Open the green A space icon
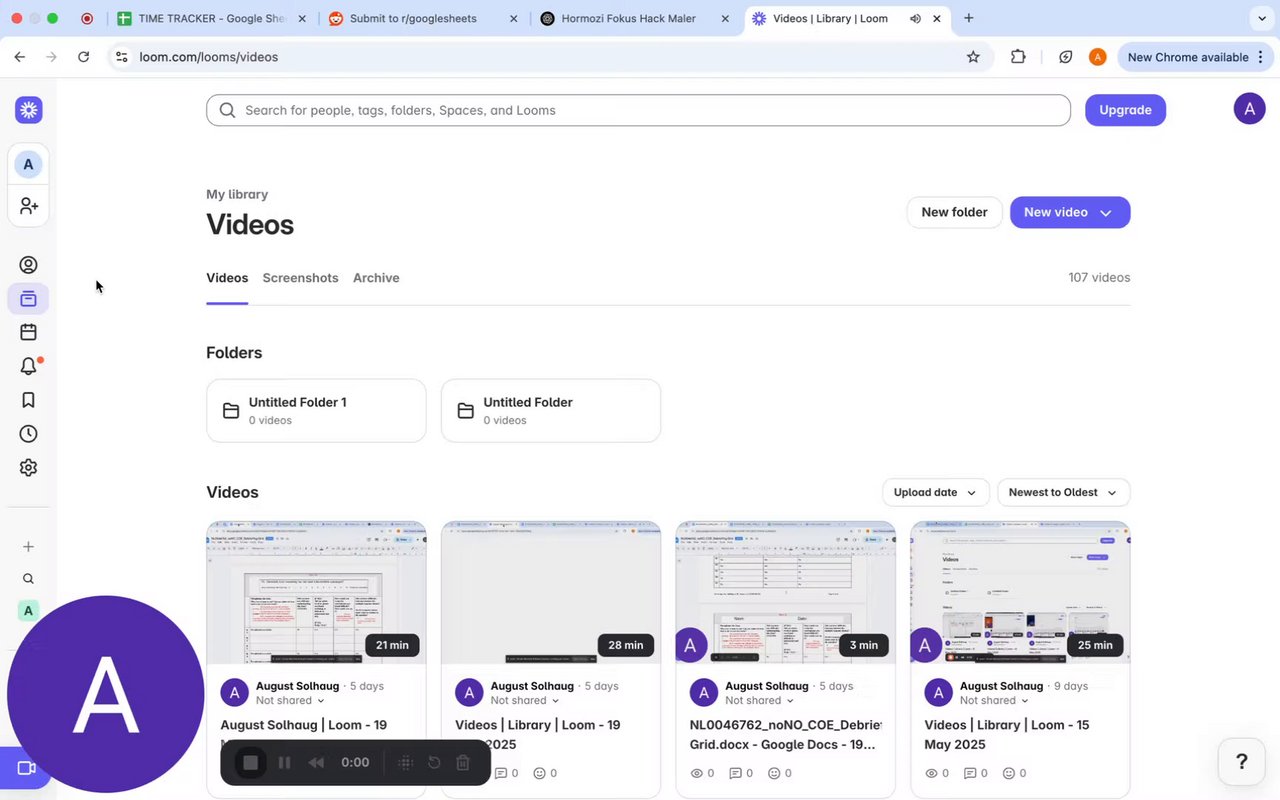The width and height of the screenshot is (1280, 800). (x=28, y=610)
